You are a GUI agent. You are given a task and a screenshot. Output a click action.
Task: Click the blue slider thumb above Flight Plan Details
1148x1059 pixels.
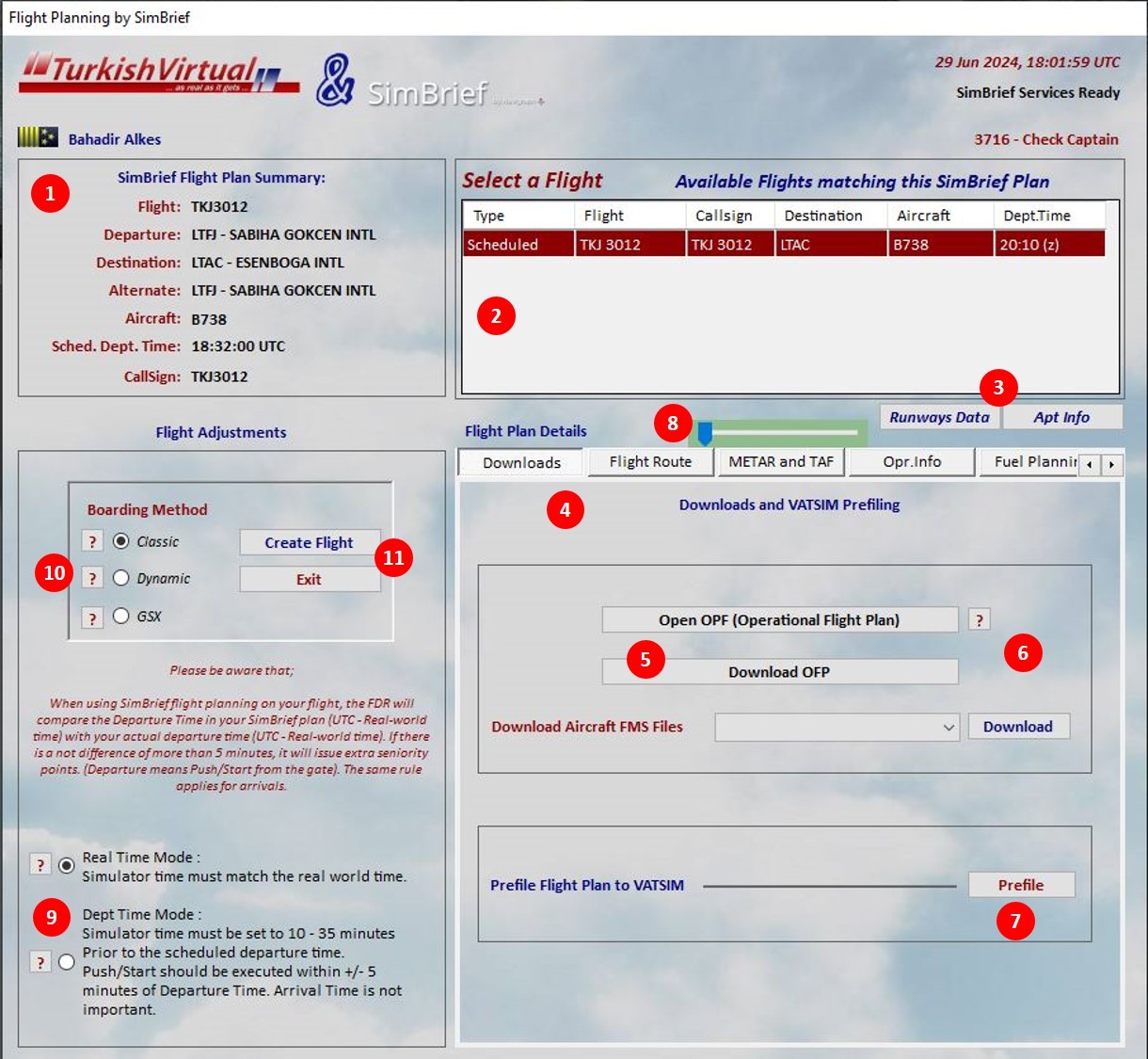(705, 433)
